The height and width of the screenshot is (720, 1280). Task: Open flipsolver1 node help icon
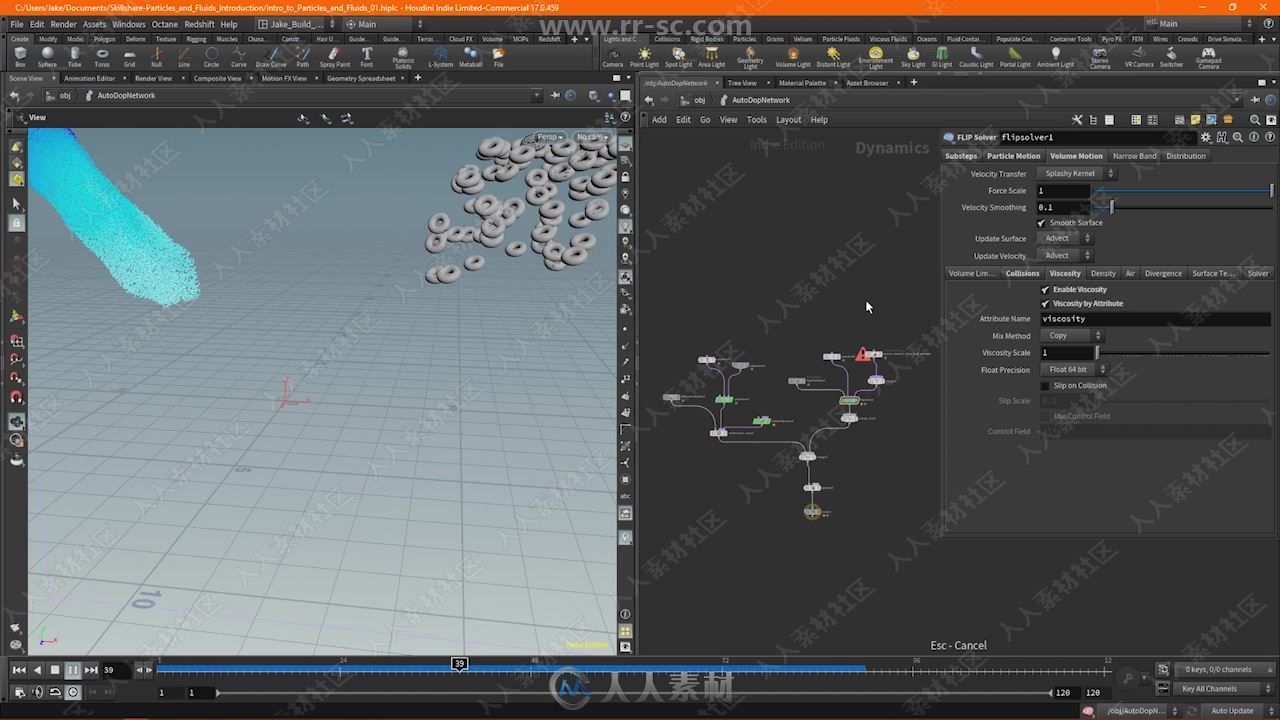point(1268,137)
